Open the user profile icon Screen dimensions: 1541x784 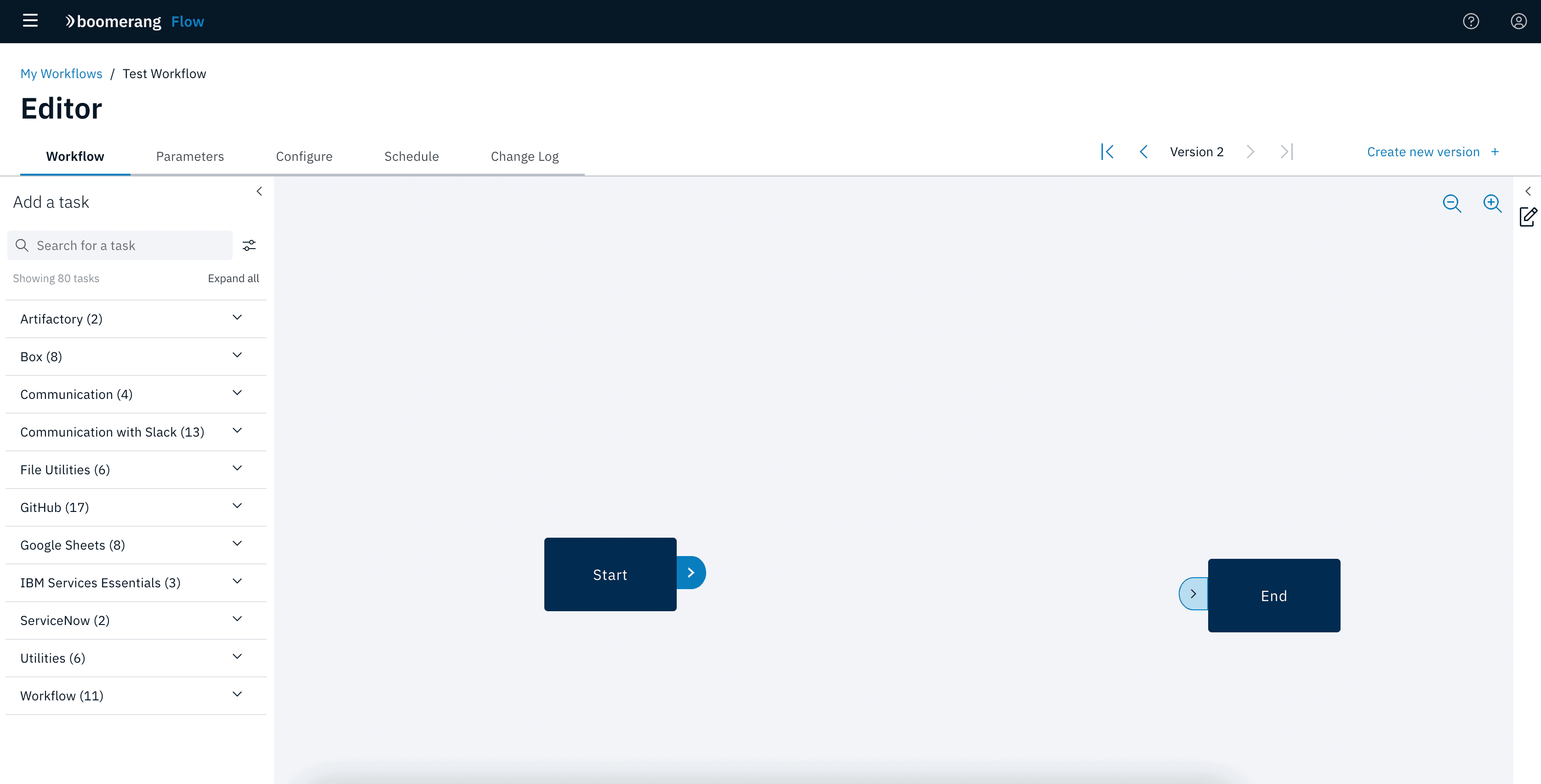[x=1519, y=22]
